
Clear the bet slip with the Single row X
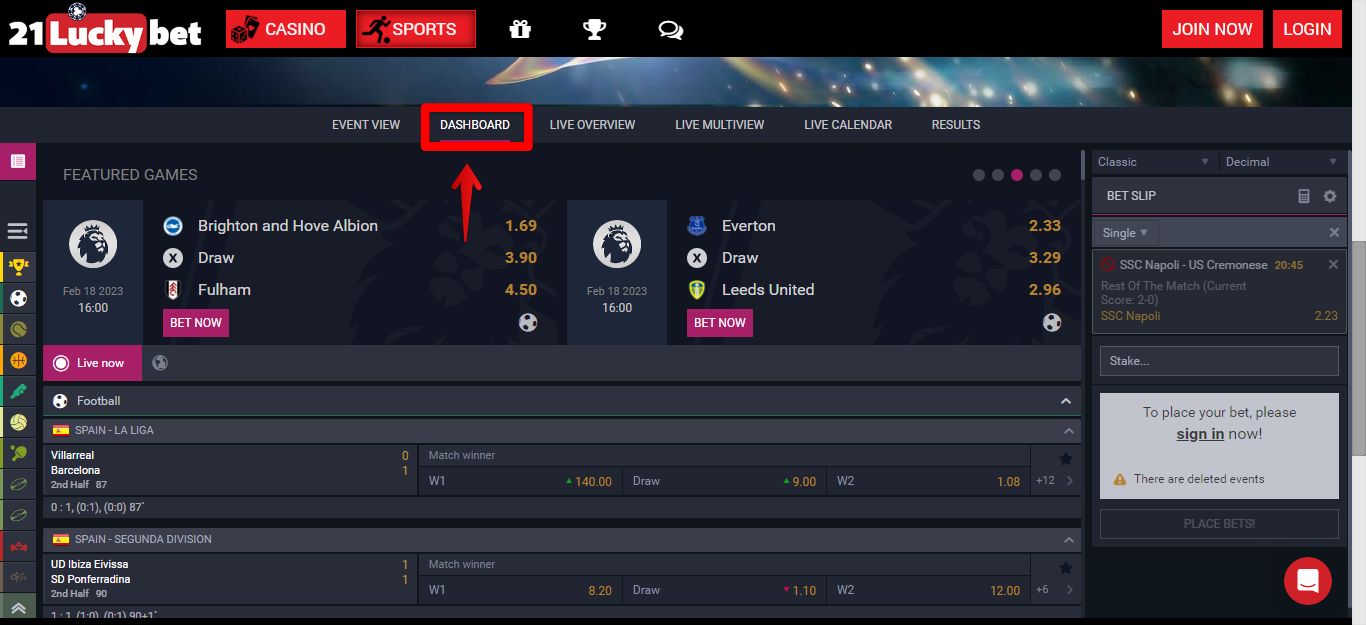click(x=1334, y=233)
